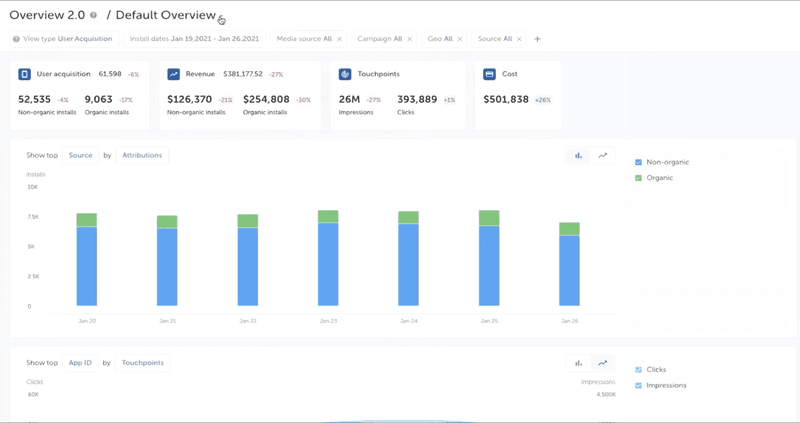Switch installs chart to bar chart view
800x423 pixels.
(578, 155)
